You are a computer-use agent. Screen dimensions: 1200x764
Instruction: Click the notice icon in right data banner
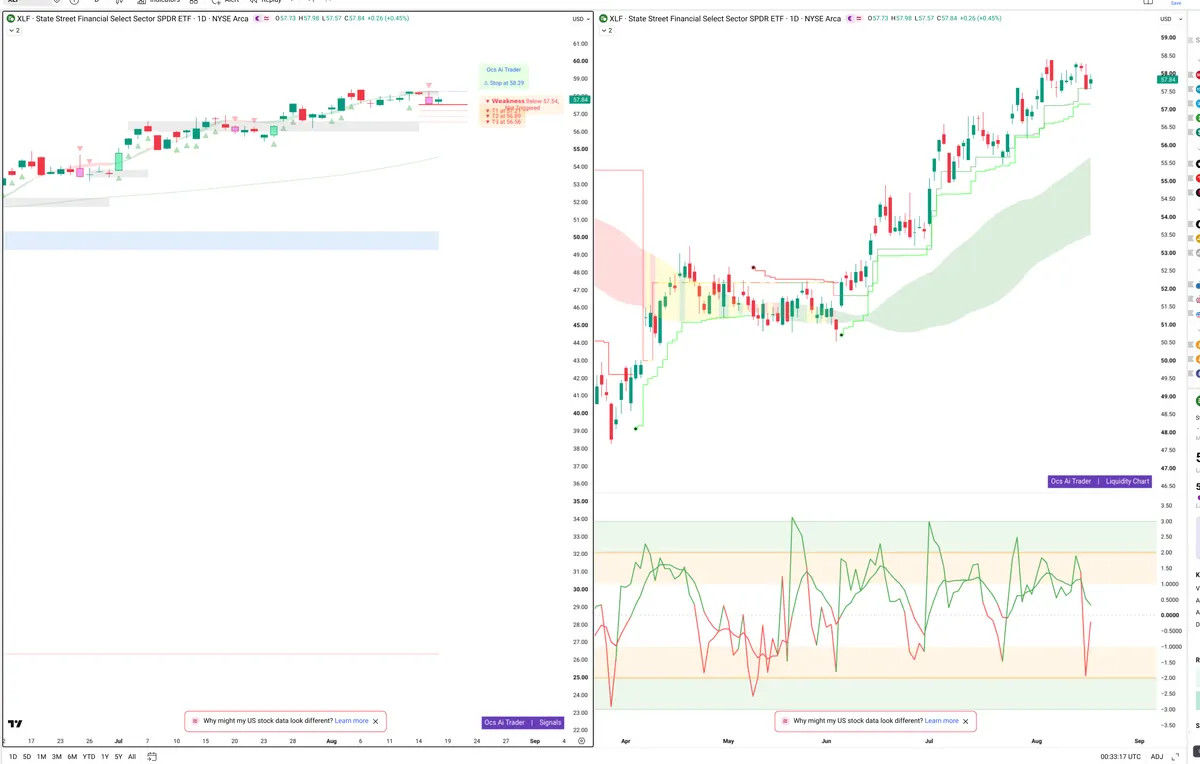[785, 721]
